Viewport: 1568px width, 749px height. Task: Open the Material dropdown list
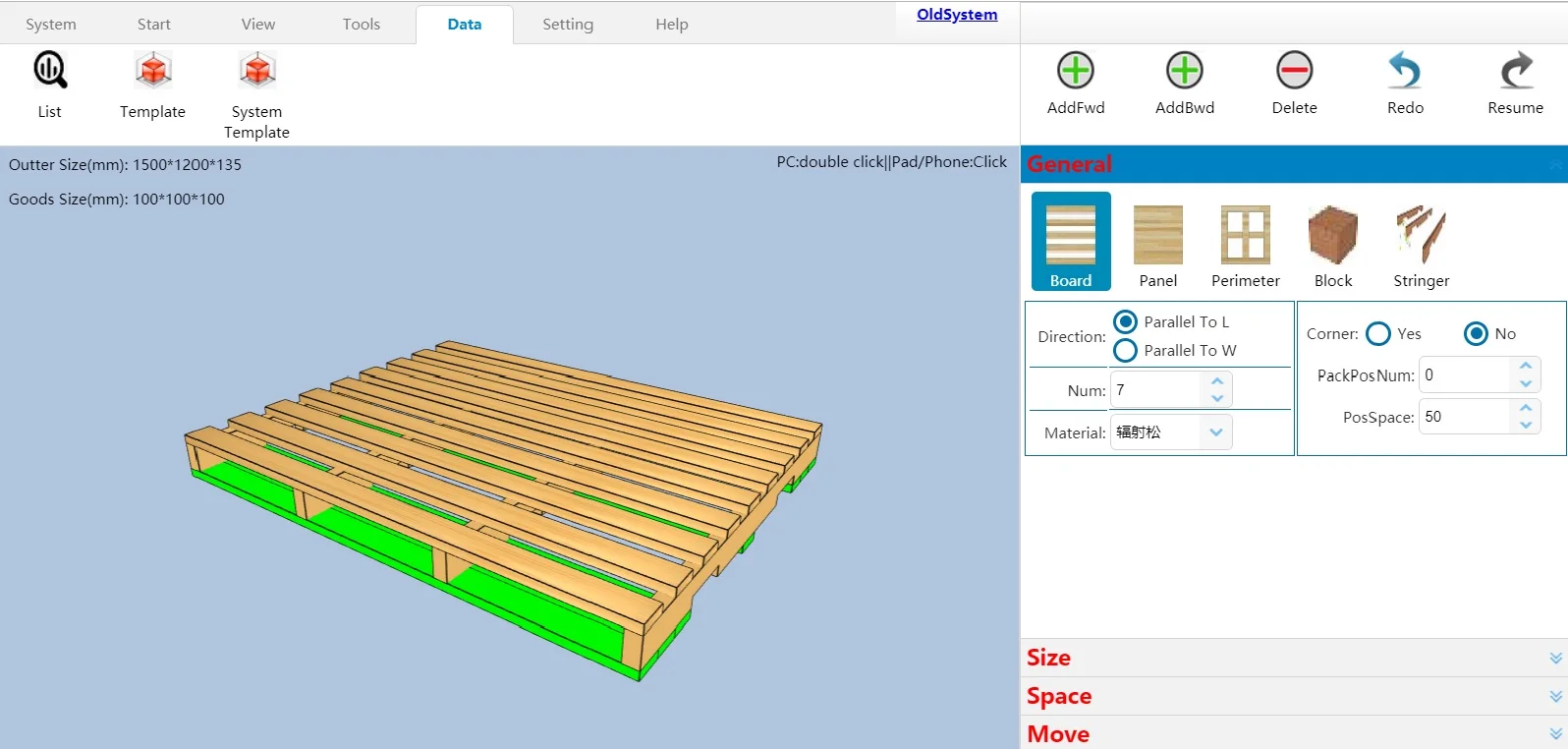tap(1215, 432)
